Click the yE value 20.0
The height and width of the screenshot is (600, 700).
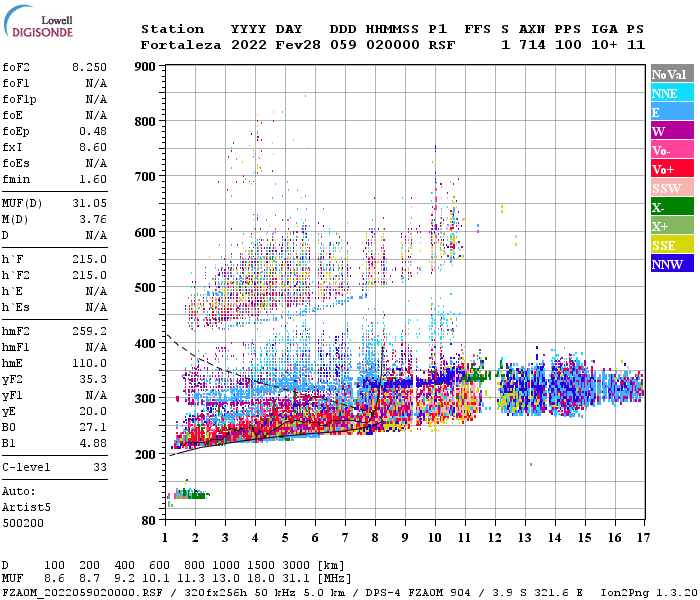coord(93,412)
